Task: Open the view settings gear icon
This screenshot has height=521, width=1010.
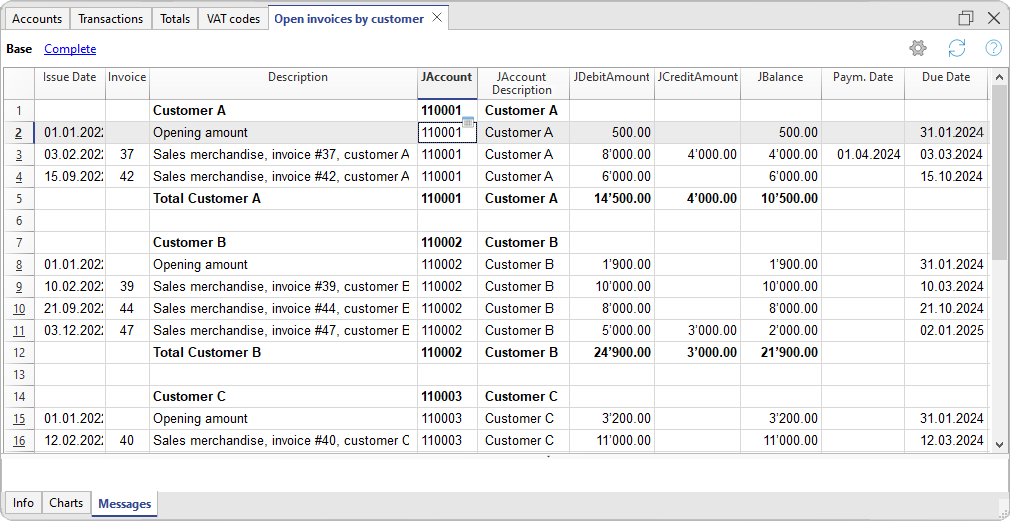Action: [x=917, y=48]
